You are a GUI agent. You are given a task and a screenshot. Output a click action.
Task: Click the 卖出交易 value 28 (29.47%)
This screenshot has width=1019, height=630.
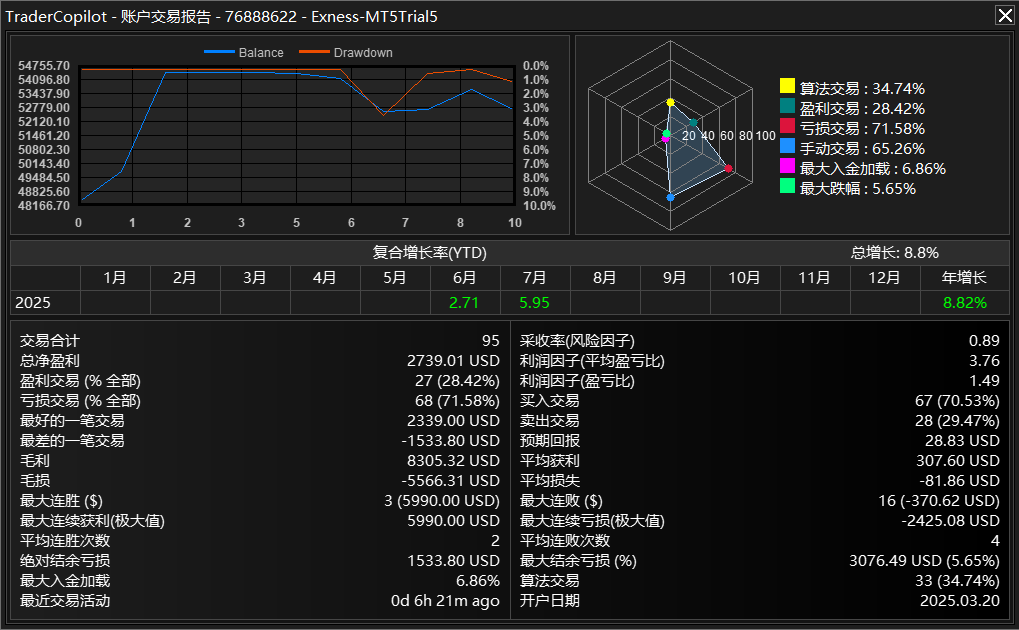957,421
